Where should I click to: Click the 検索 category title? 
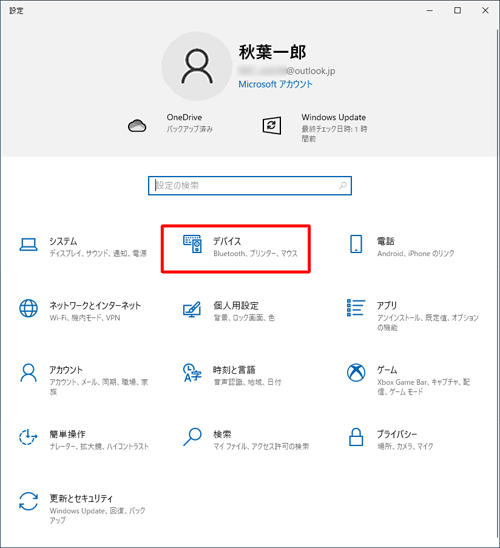[222, 434]
